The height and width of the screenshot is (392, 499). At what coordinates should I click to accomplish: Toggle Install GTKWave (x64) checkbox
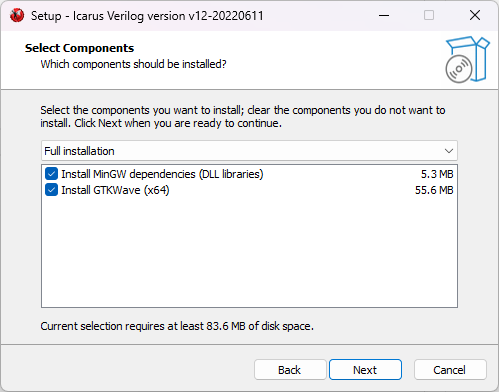[51, 190]
